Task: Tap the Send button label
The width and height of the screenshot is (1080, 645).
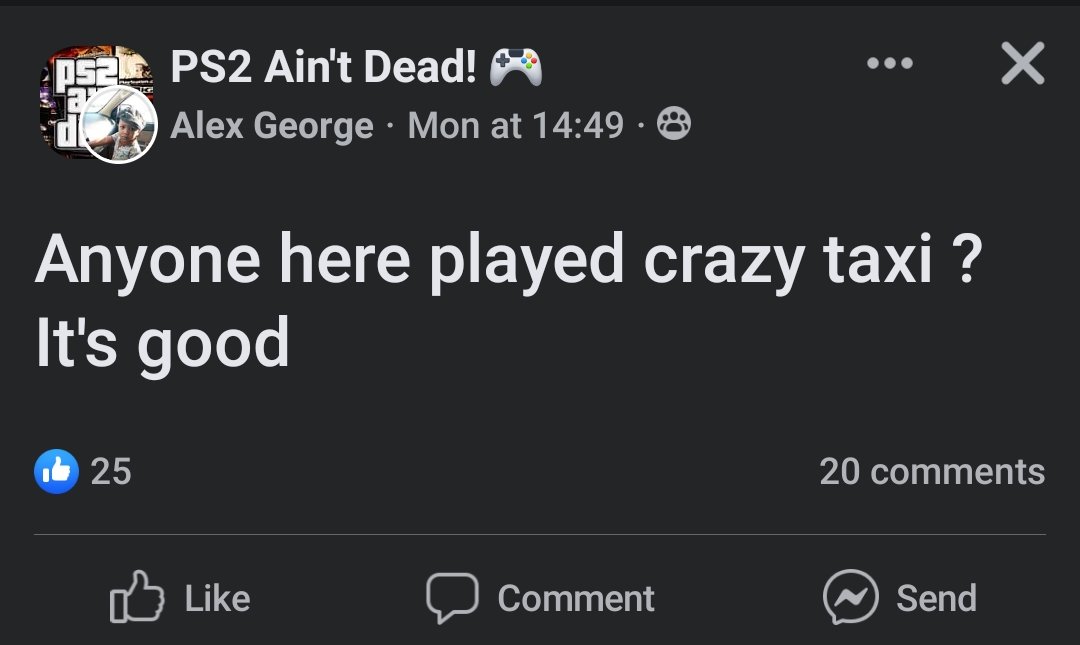Action: point(936,598)
